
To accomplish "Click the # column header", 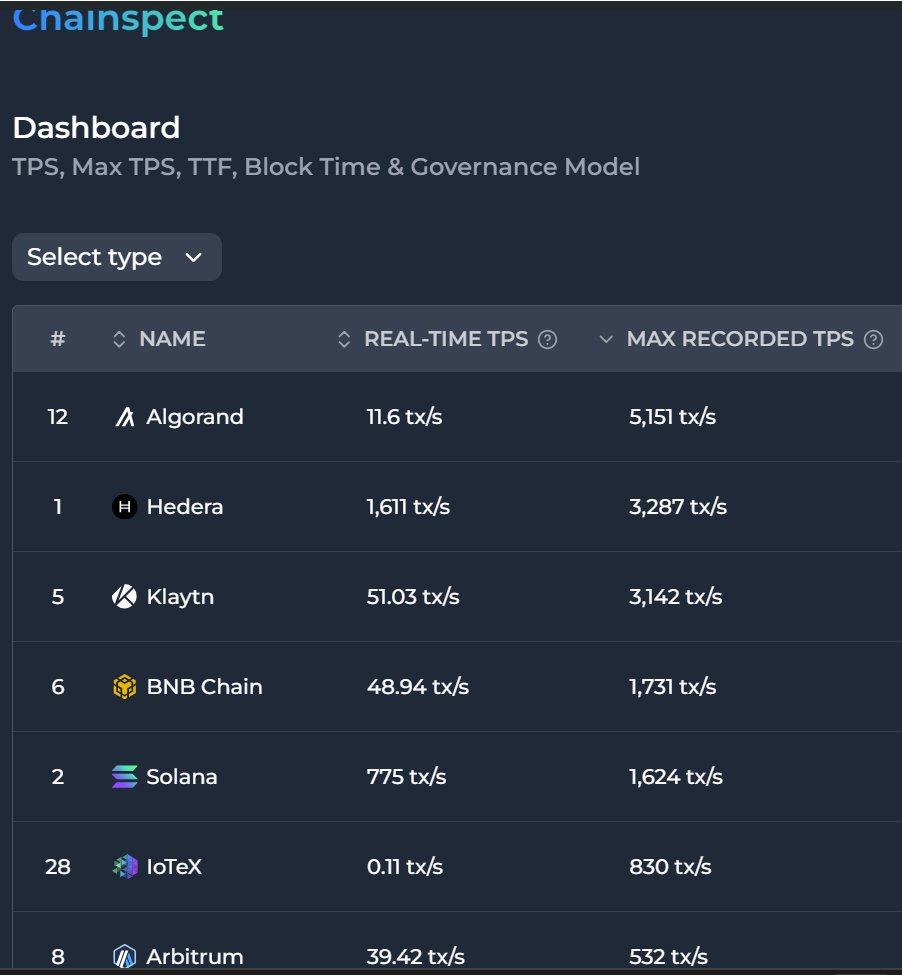I will [x=58, y=339].
